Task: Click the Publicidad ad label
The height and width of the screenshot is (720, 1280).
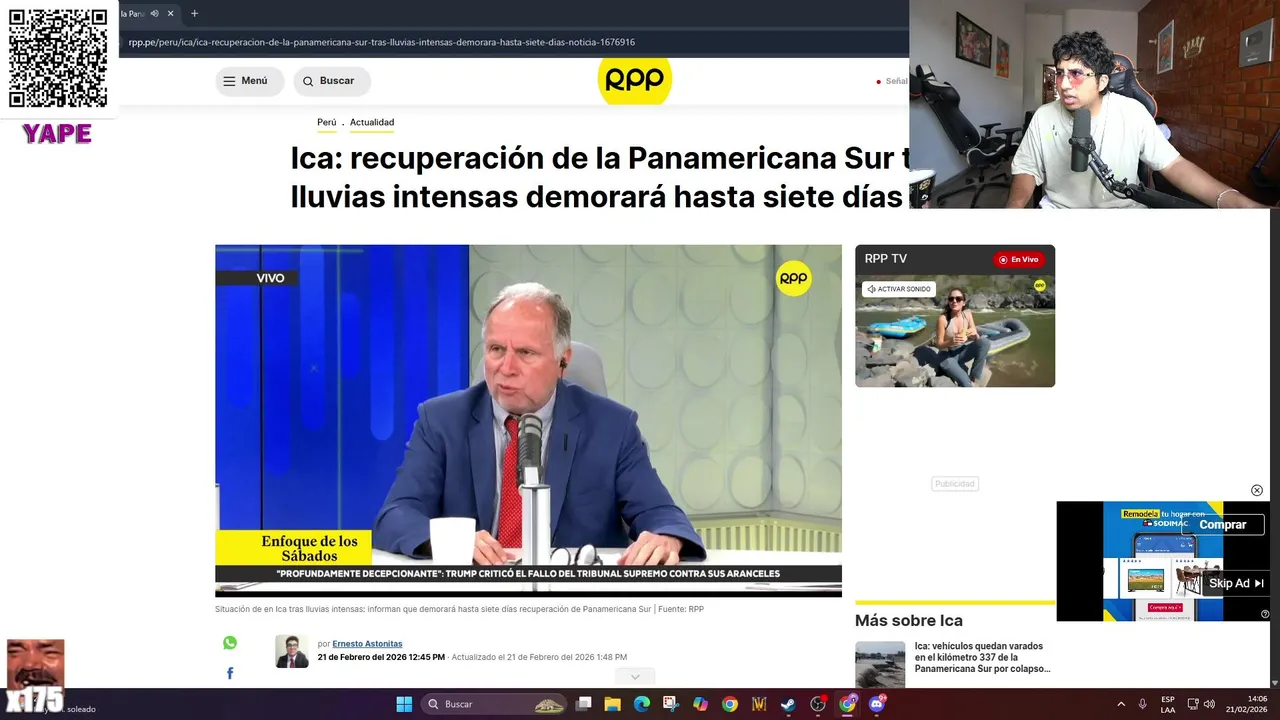Action: click(954, 484)
